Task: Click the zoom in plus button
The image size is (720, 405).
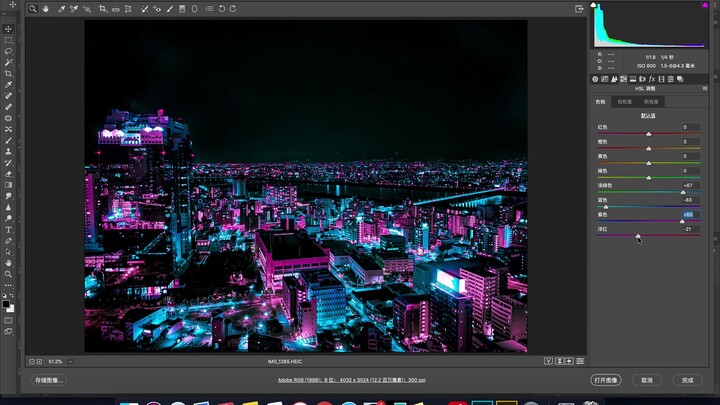Action: tap(39, 362)
